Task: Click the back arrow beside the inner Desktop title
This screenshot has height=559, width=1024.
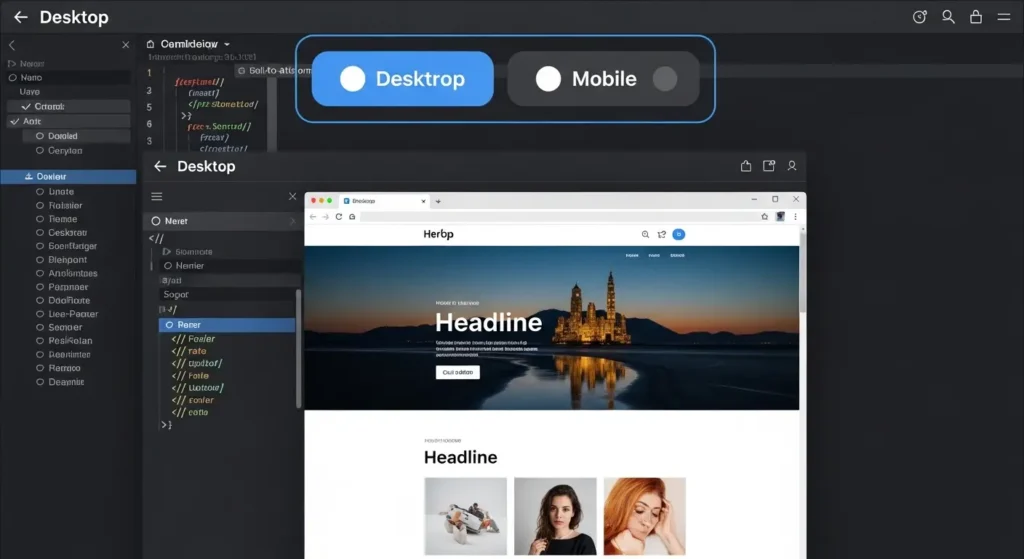Action: tap(160, 166)
